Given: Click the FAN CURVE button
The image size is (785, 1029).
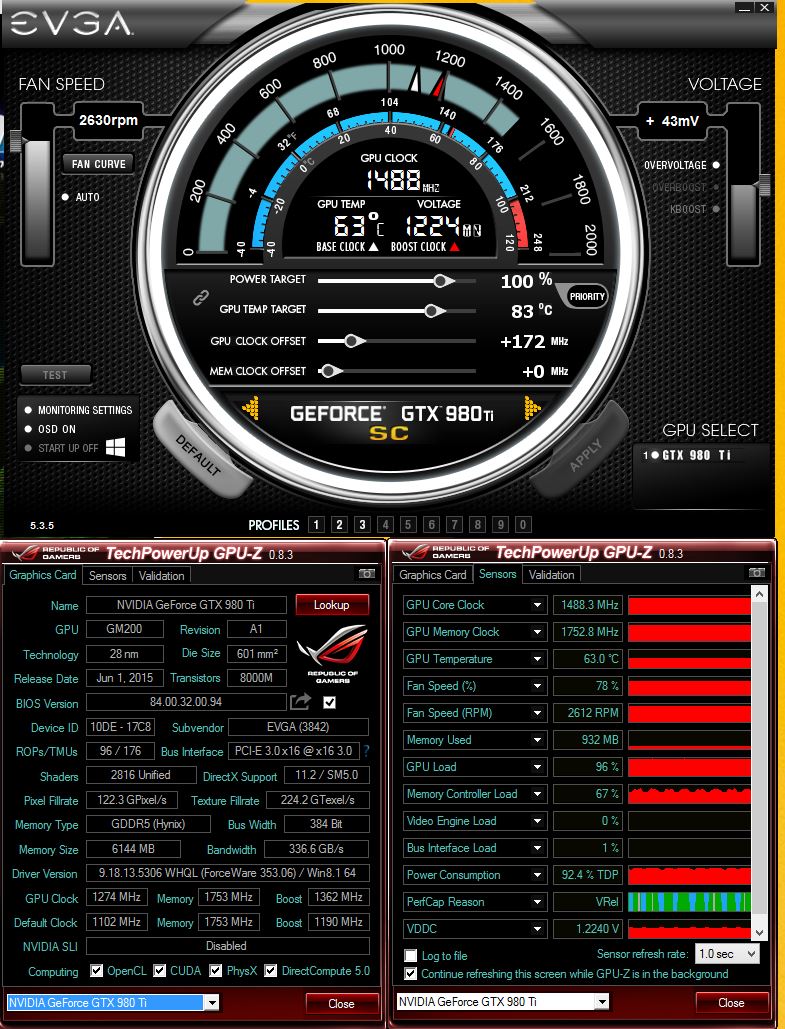Looking at the screenshot, I should 98,164.
